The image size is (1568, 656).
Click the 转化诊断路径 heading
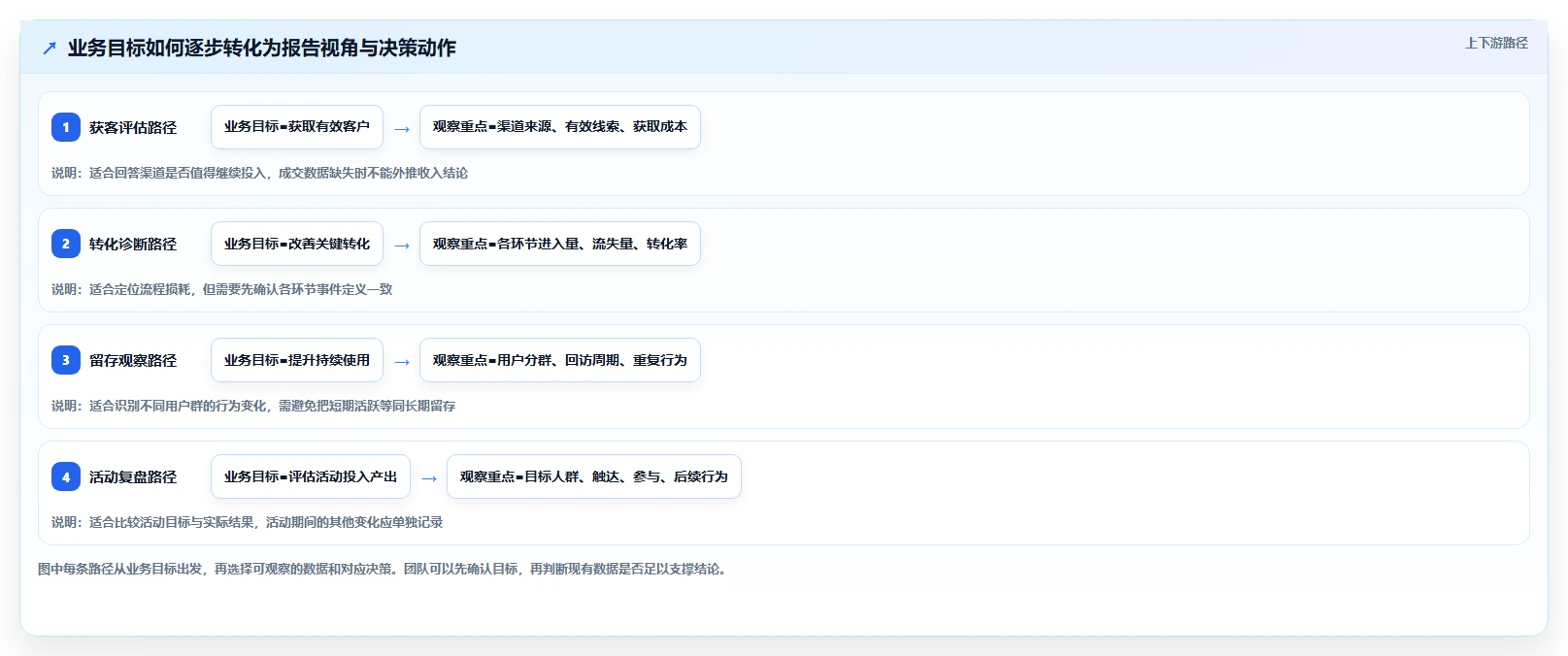[x=133, y=245]
